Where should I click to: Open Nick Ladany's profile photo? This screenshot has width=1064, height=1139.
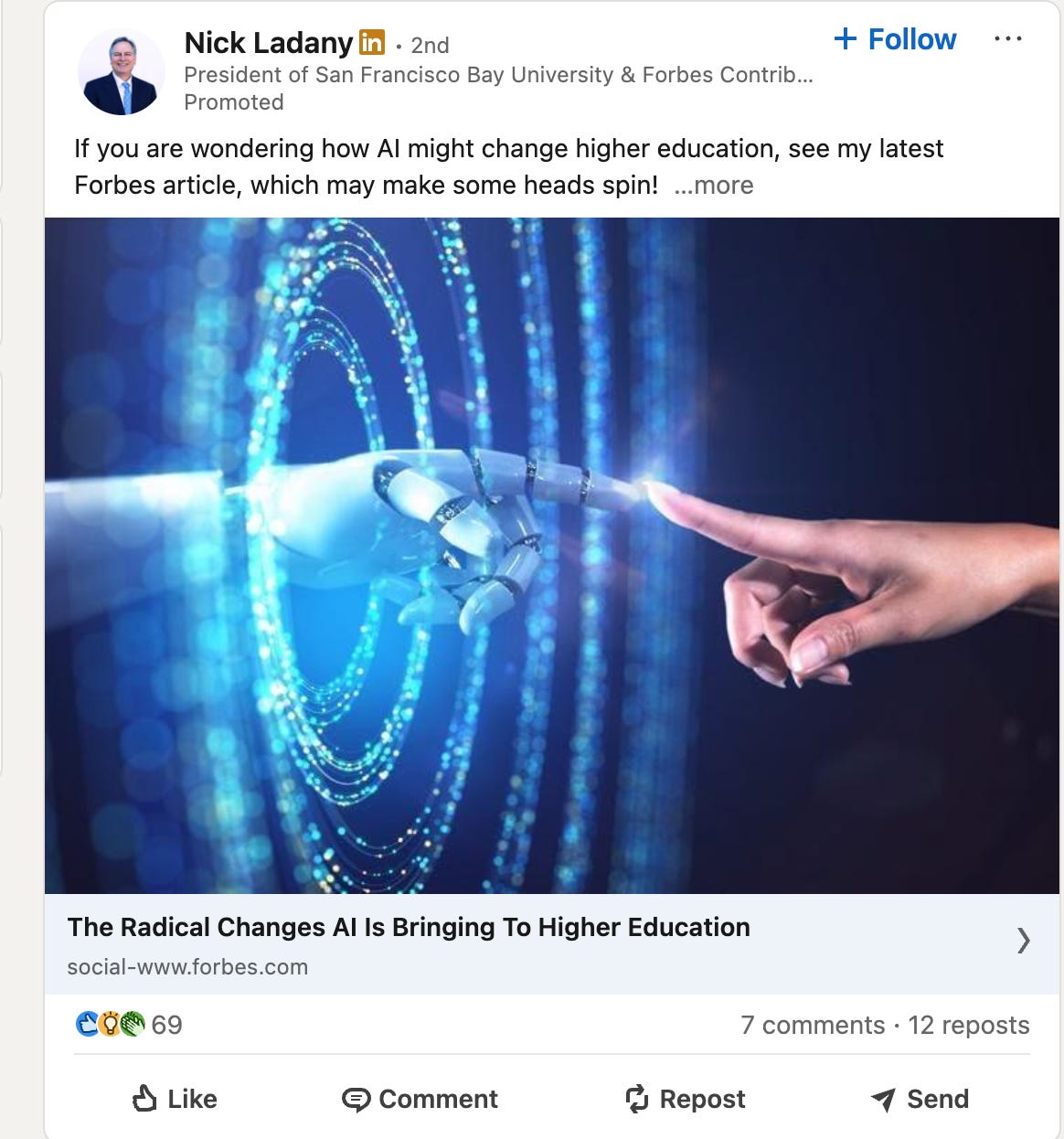tap(122, 71)
